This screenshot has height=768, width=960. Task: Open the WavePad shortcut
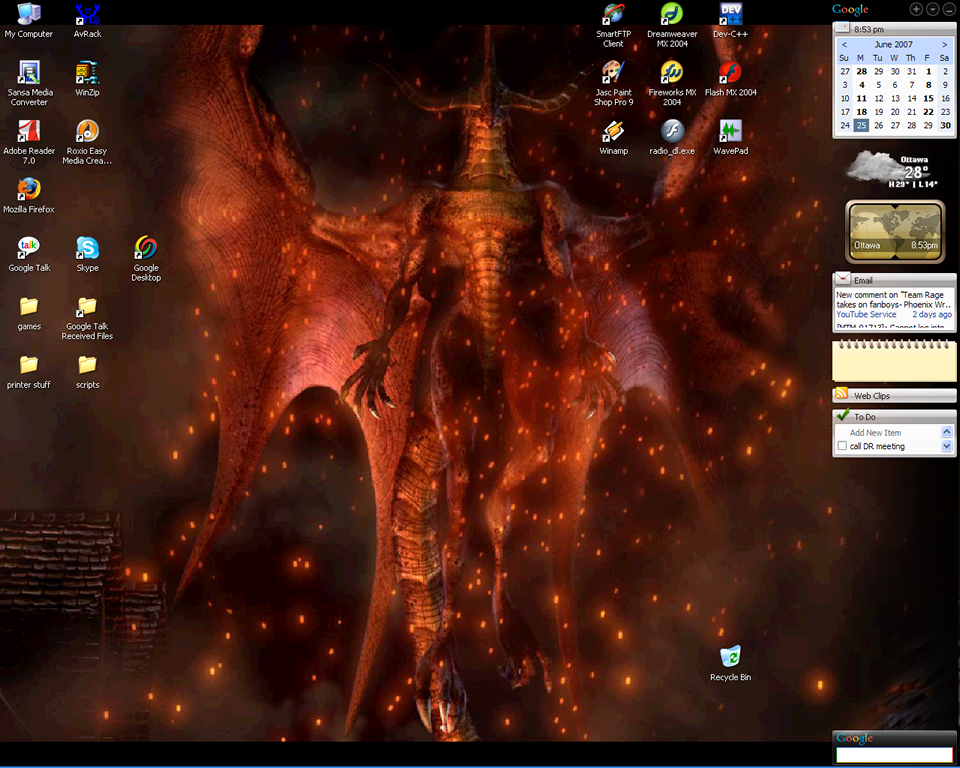point(730,138)
